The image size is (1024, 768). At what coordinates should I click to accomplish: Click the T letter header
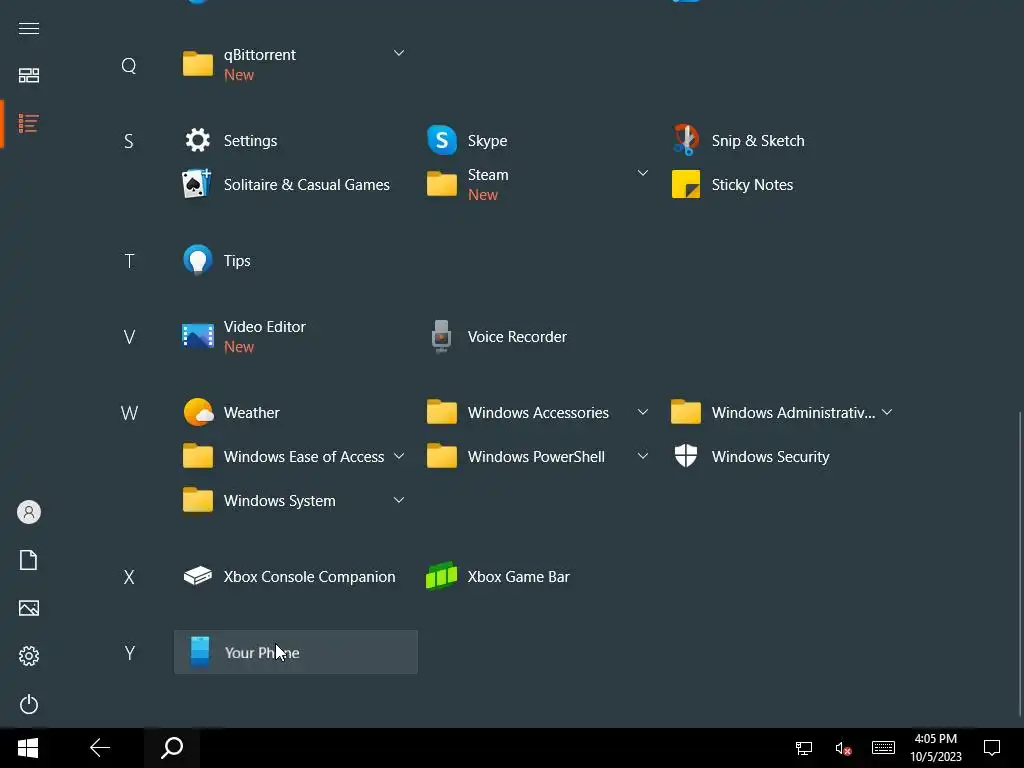point(129,261)
